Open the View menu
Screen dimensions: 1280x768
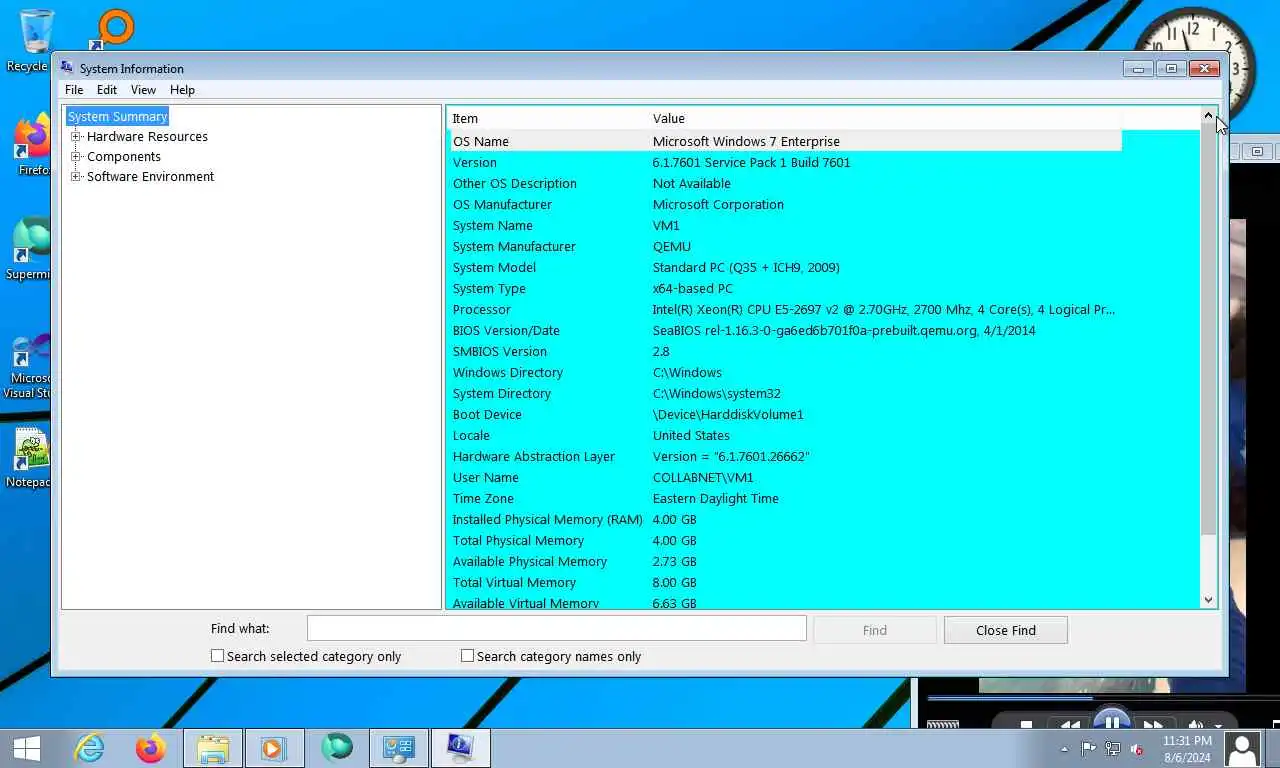pyautogui.click(x=143, y=89)
